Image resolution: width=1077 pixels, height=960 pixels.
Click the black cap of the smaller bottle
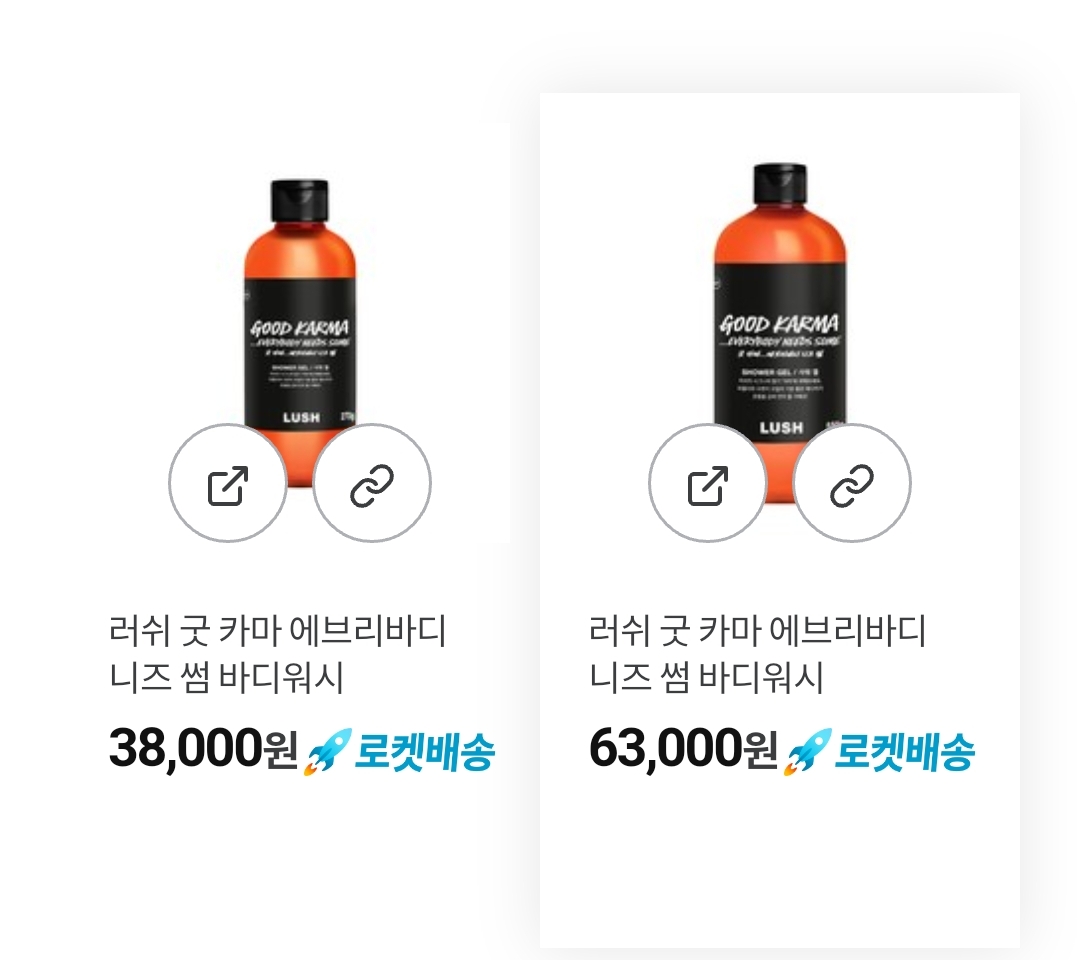coord(299,201)
